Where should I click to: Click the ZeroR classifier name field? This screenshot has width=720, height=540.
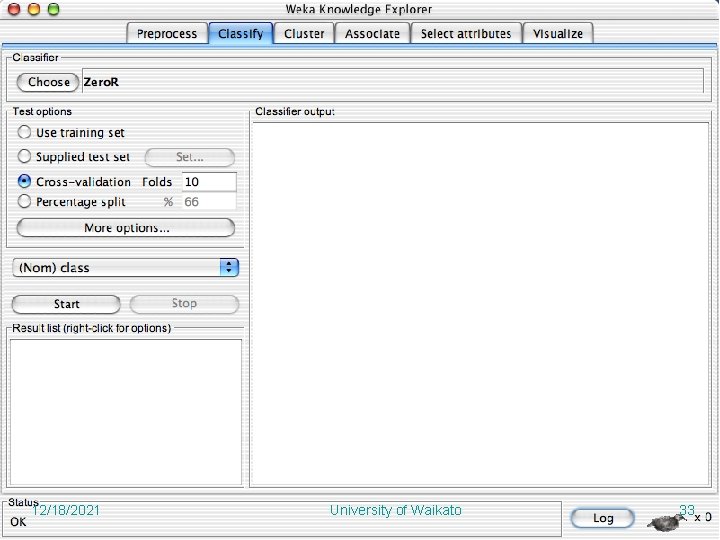tap(393, 82)
